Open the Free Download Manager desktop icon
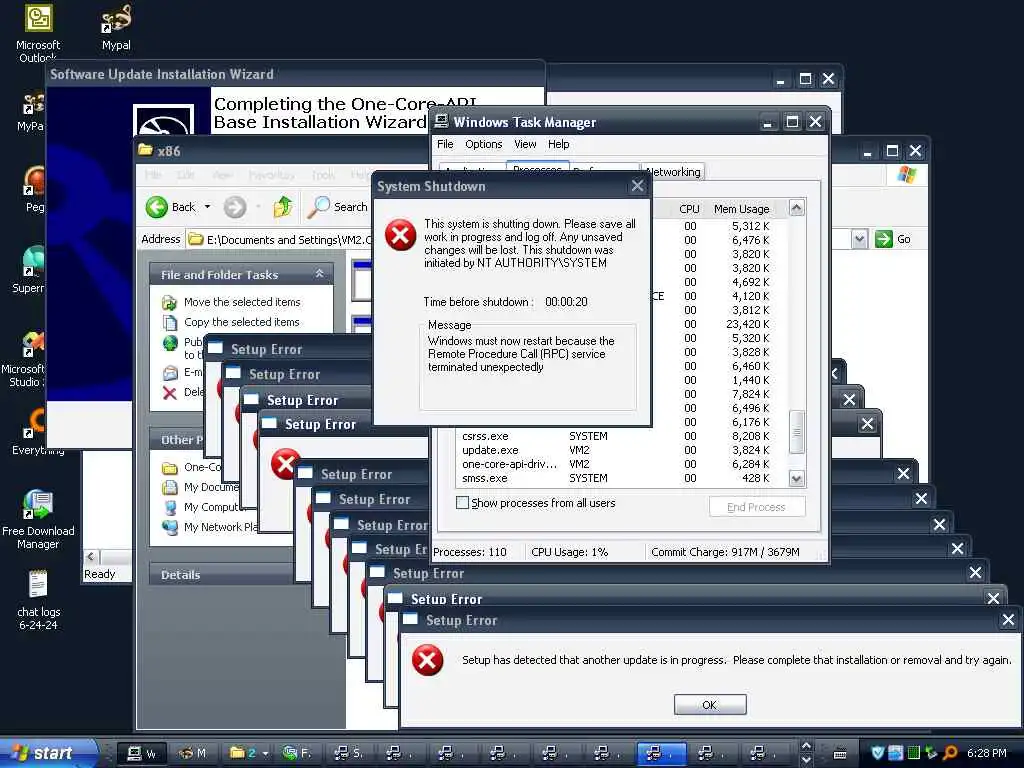This screenshot has height=768, width=1024. (38, 519)
